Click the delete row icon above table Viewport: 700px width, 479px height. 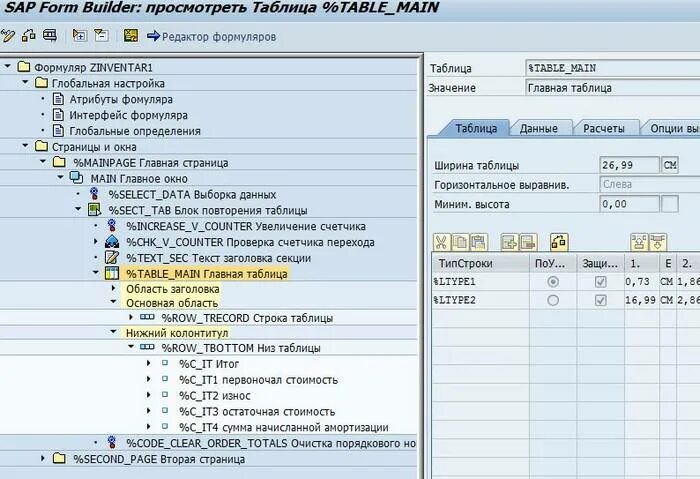click(x=528, y=242)
